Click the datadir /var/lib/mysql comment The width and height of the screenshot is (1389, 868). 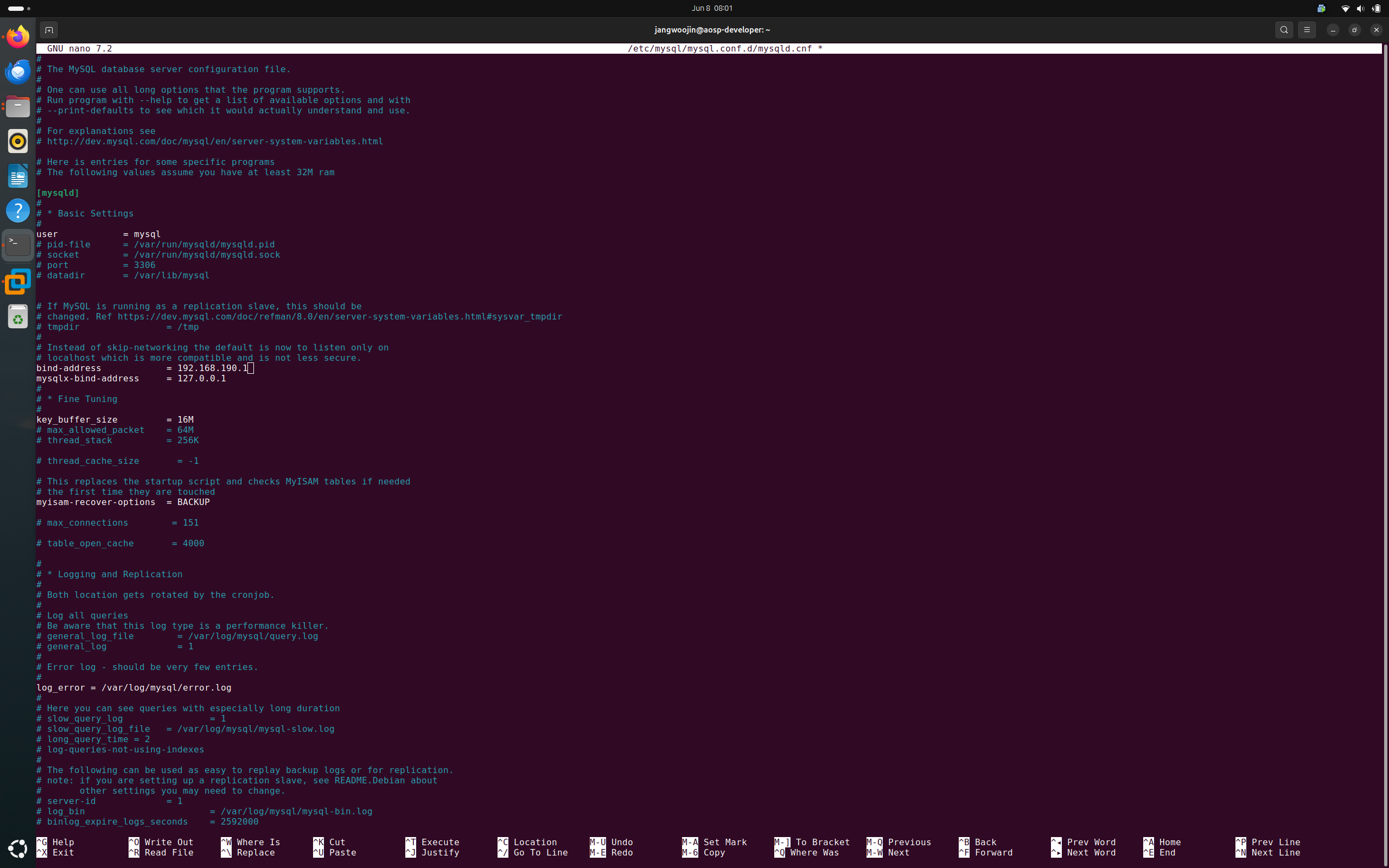[123, 276]
